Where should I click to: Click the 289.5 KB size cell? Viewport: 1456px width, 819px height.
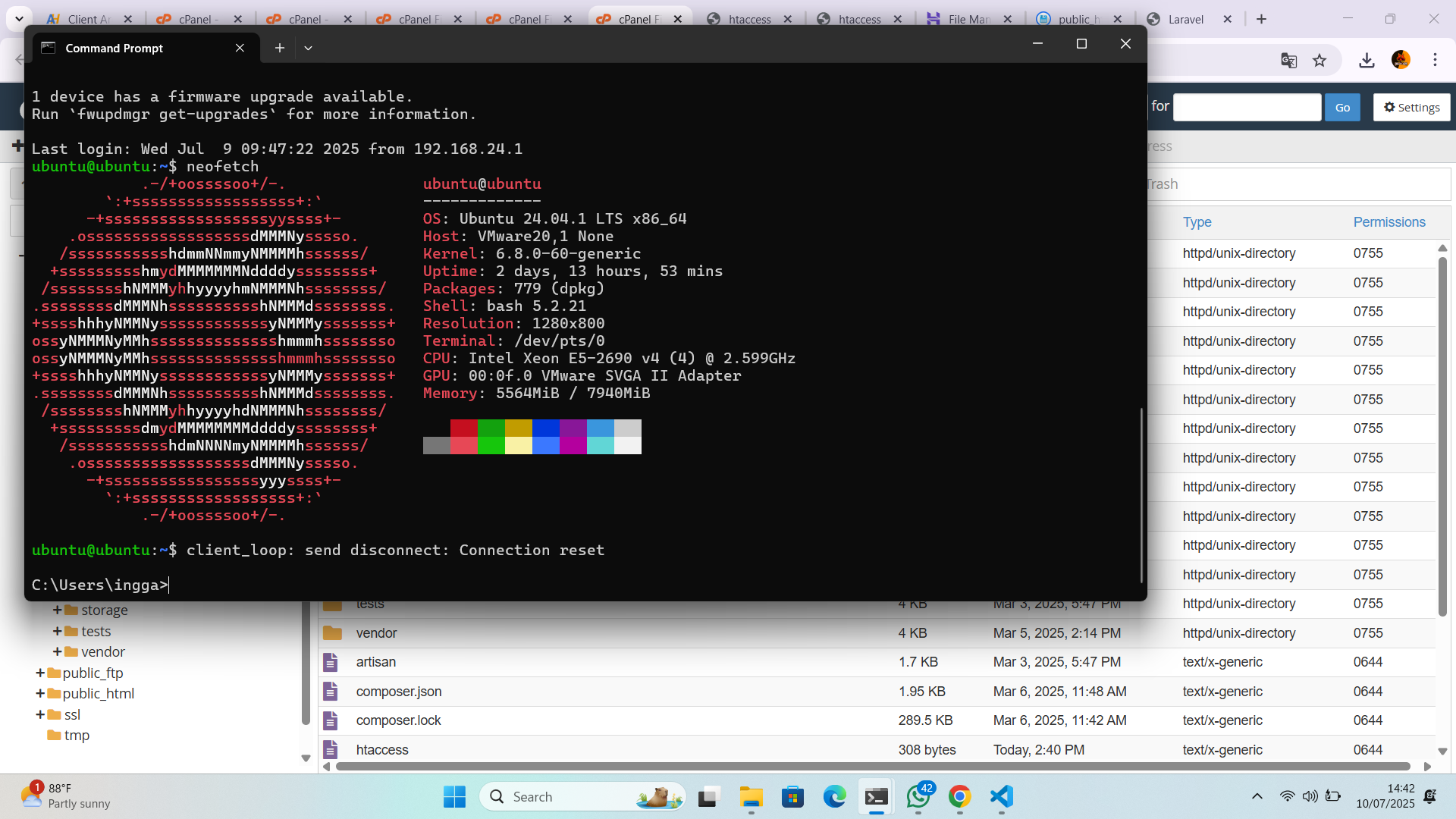(x=925, y=720)
